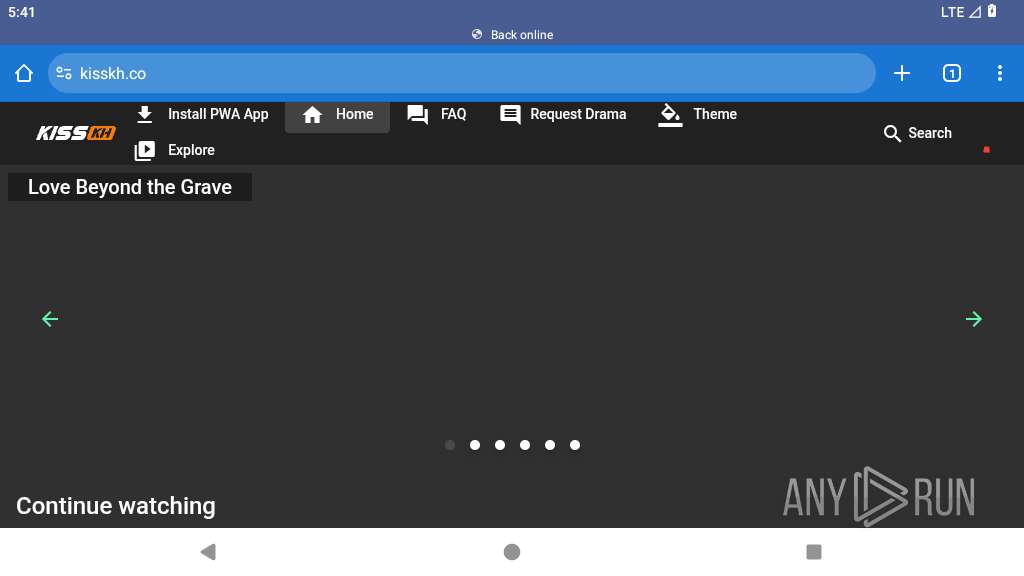The height and width of the screenshot is (576, 1024).
Task: Click the Install PWA App download icon
Action: [x=144, y=114]
